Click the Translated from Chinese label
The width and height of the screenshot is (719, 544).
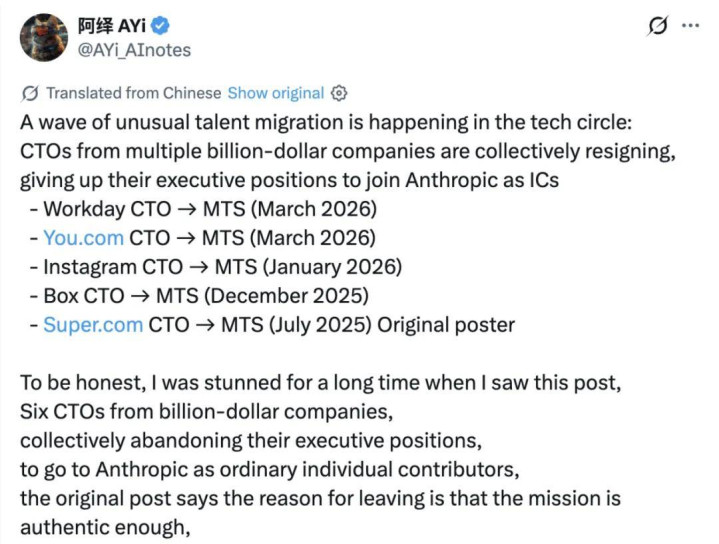pos(134,93)
